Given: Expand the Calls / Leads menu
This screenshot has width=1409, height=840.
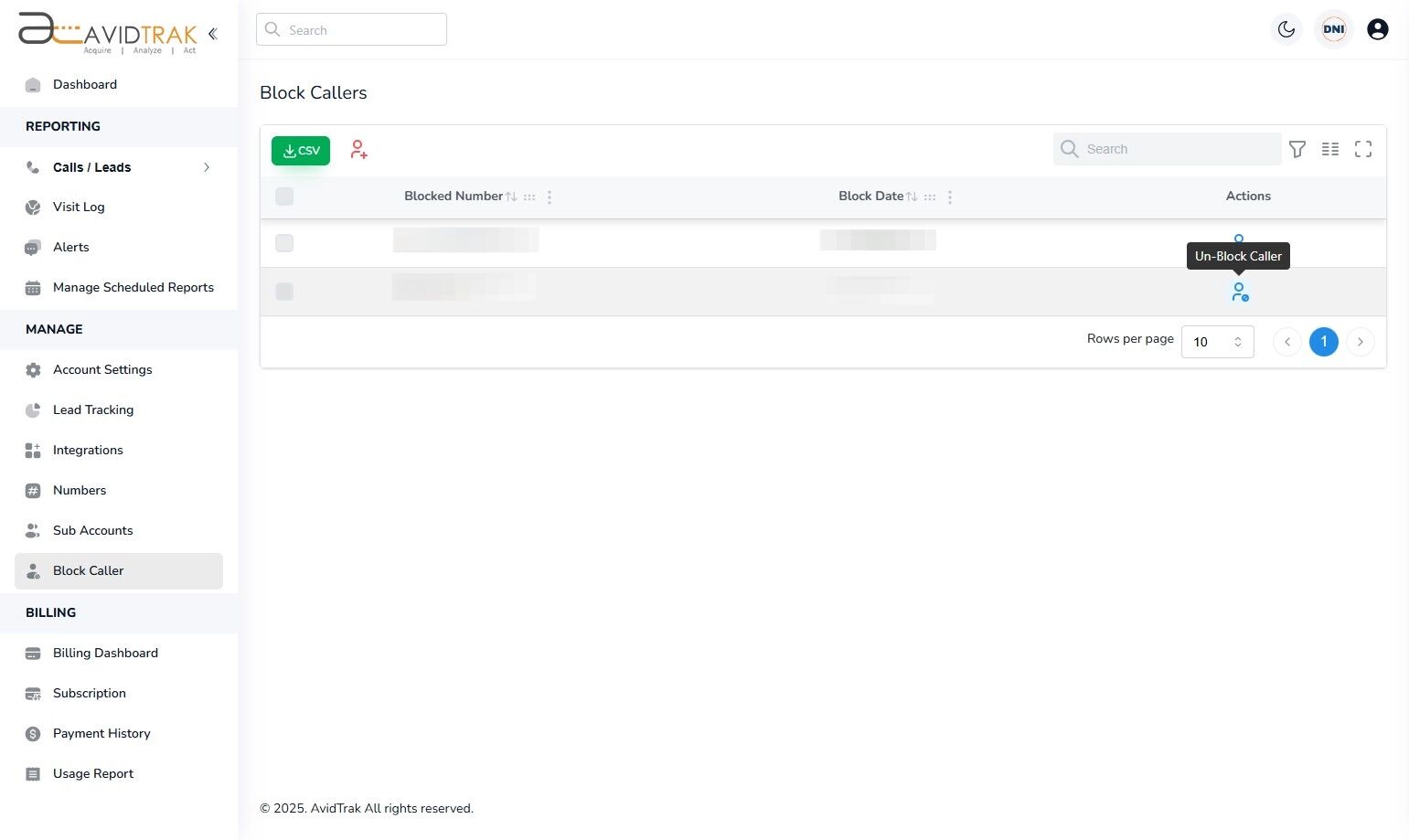Looking at the screenshot, I should [x=207, y=167].
